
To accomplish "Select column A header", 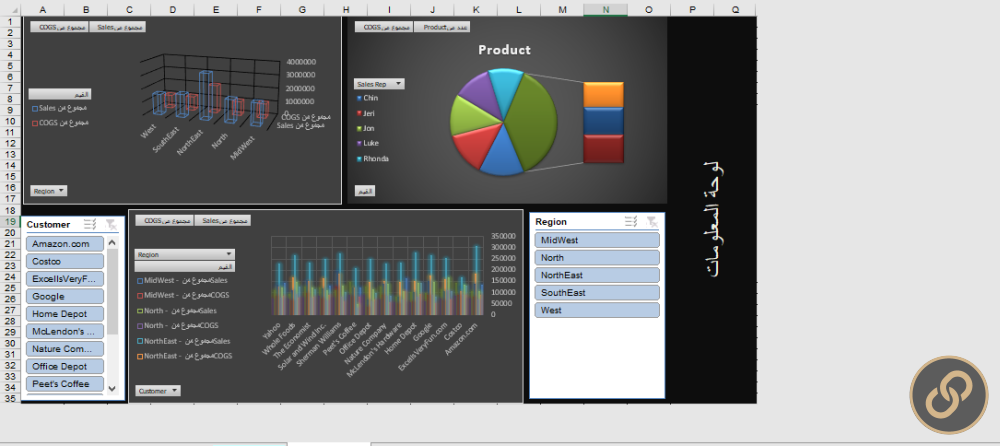I will 42,10.
